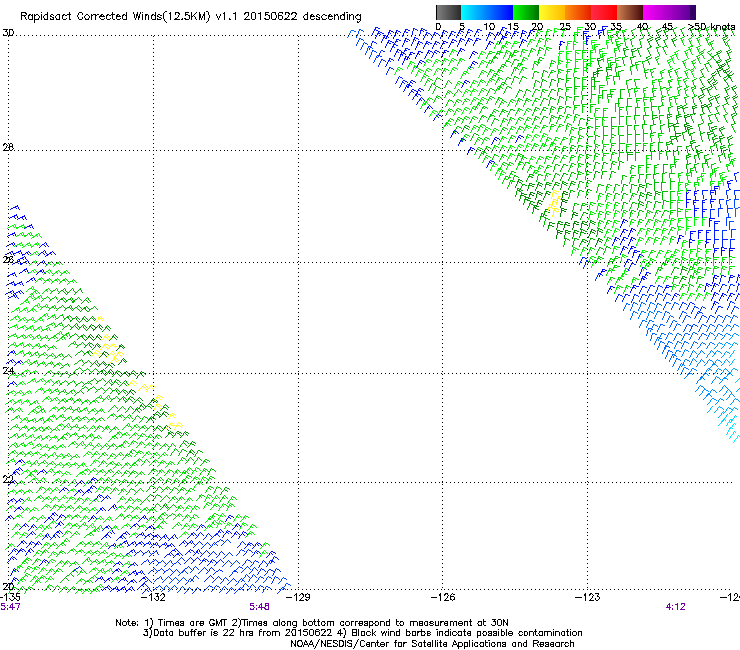The image size is (740, 650).
Task: Click the note 'Data buffer is 22 hrs'
Action: (x=199, y=633)
